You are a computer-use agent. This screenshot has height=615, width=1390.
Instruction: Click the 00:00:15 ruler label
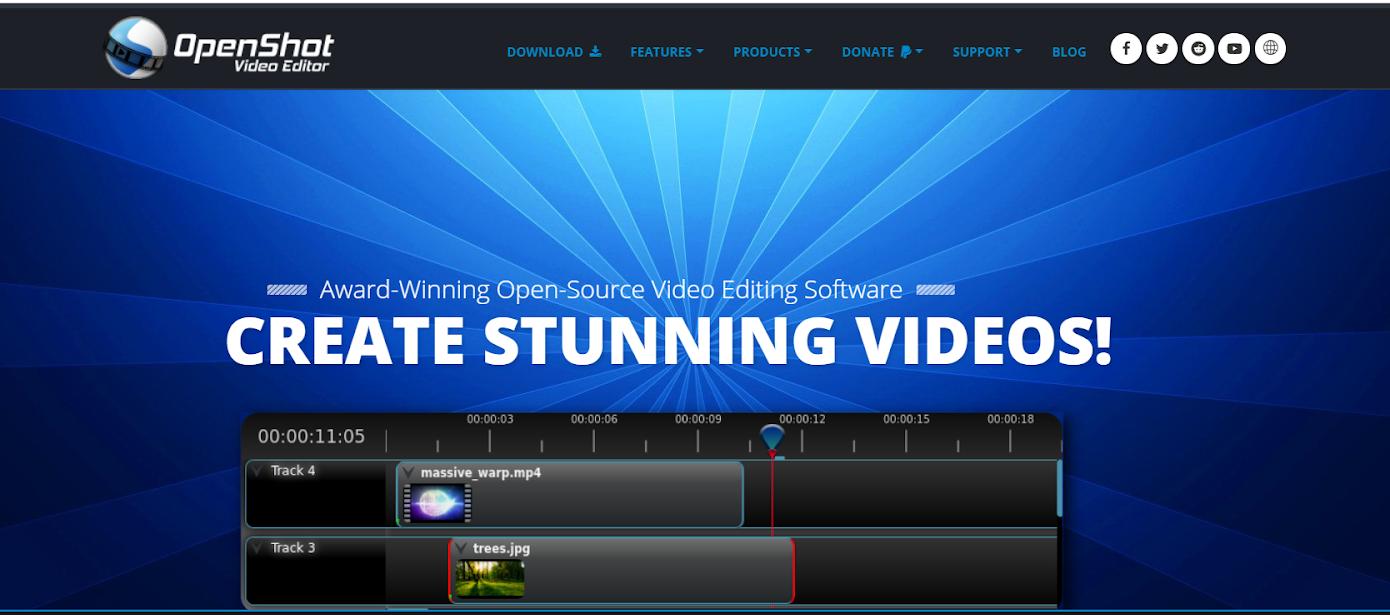coord(906,419)
